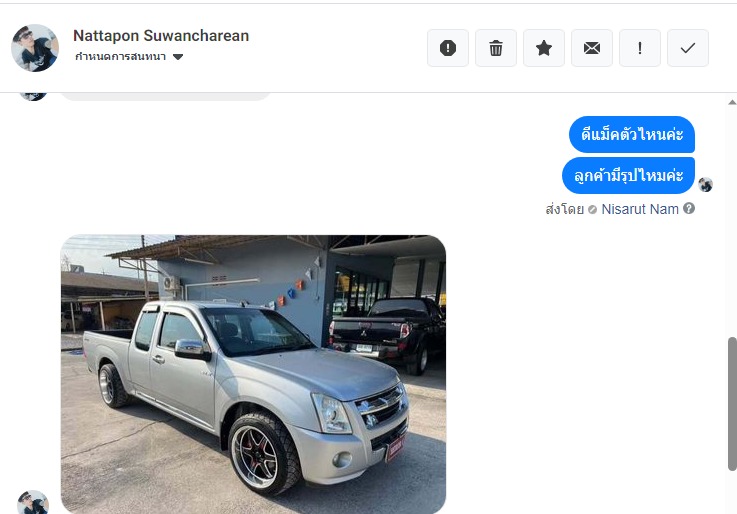Viewport: 737px width, 514px height.
Task: Click the Nisarut Nam sender link
Action: (640, 209)
